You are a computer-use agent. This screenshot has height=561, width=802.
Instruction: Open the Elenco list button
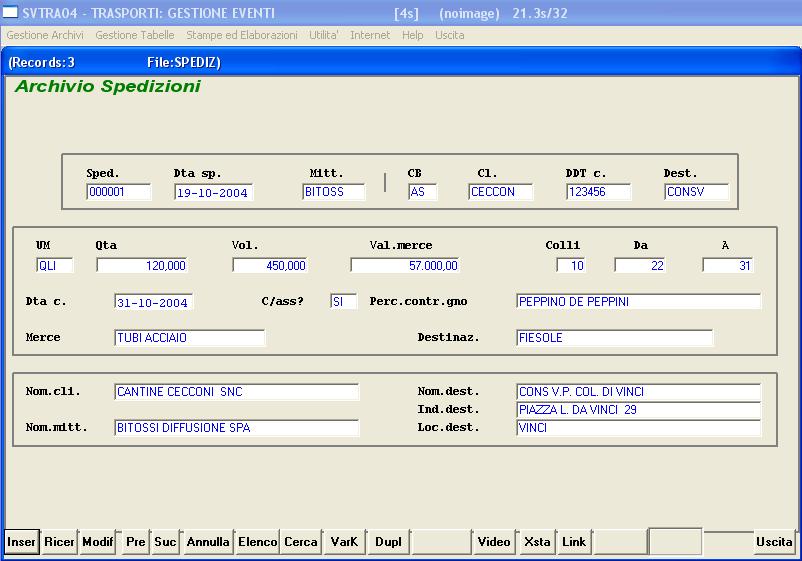[x=258, y=542]
